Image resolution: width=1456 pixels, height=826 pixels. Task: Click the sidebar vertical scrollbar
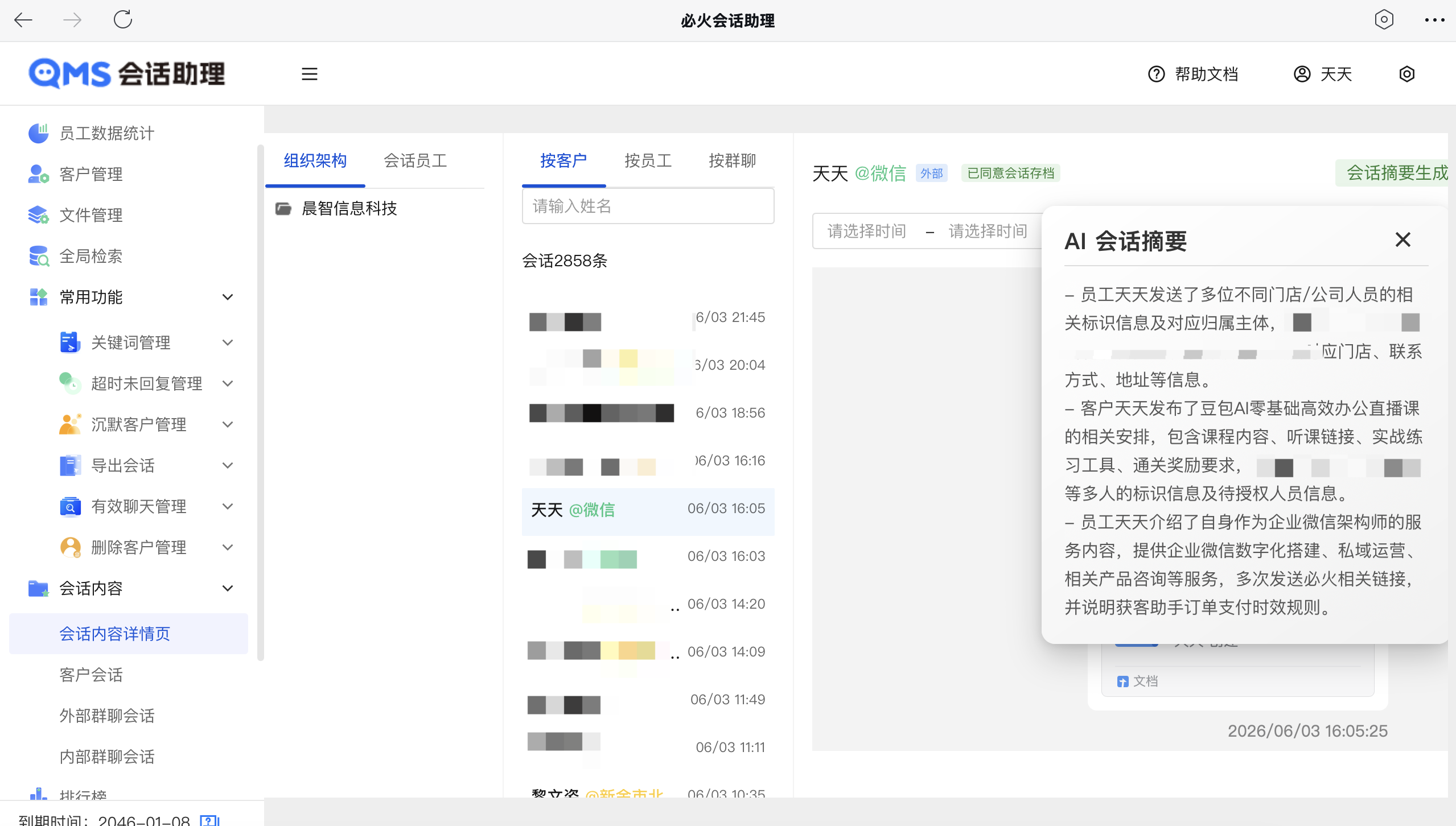tap(261, 403)
